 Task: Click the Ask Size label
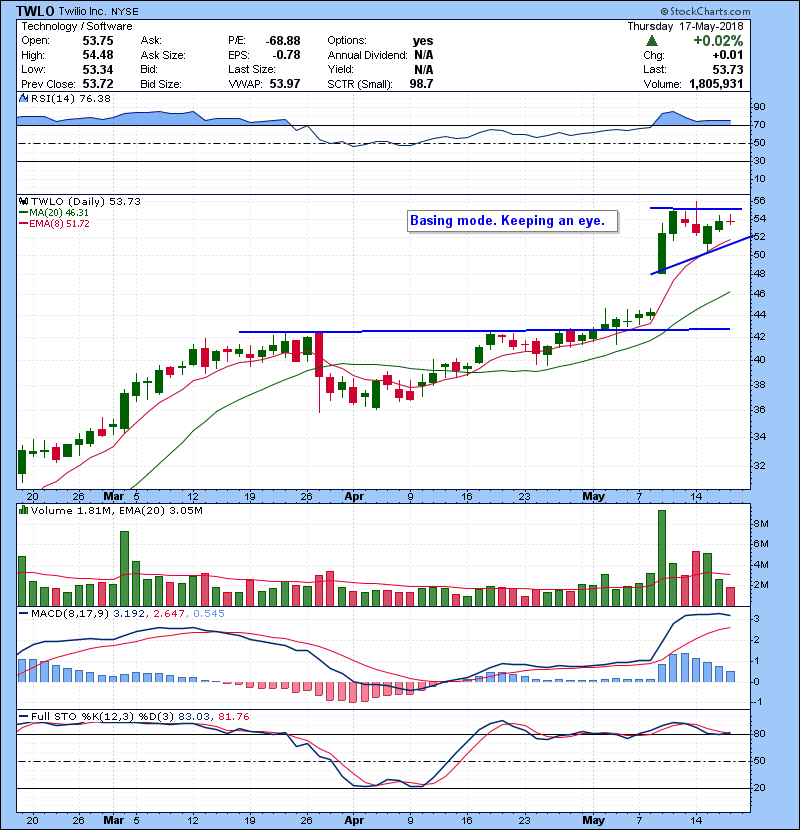(x=163, y=55)
